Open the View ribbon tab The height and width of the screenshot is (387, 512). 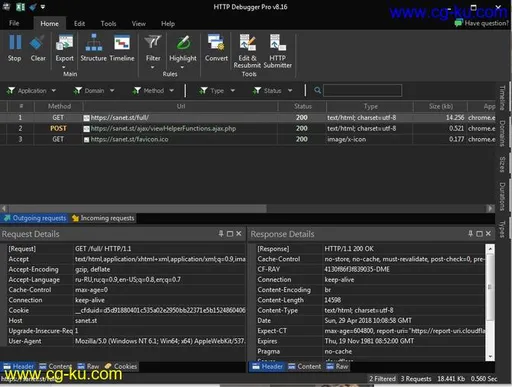coord(138,23)
